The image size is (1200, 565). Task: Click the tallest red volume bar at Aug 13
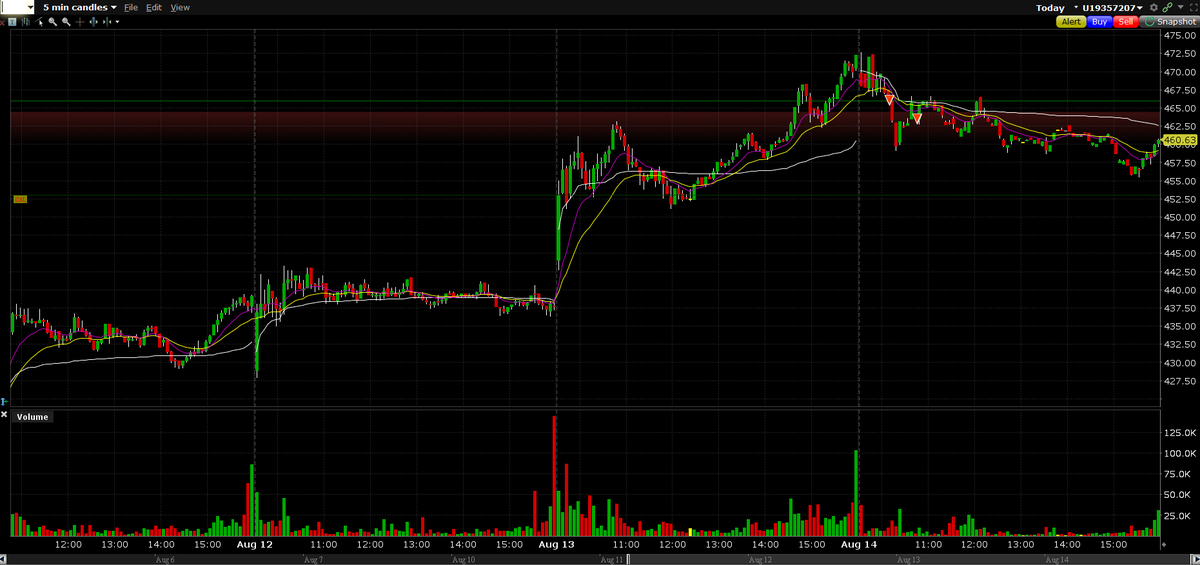click(554, 476)
